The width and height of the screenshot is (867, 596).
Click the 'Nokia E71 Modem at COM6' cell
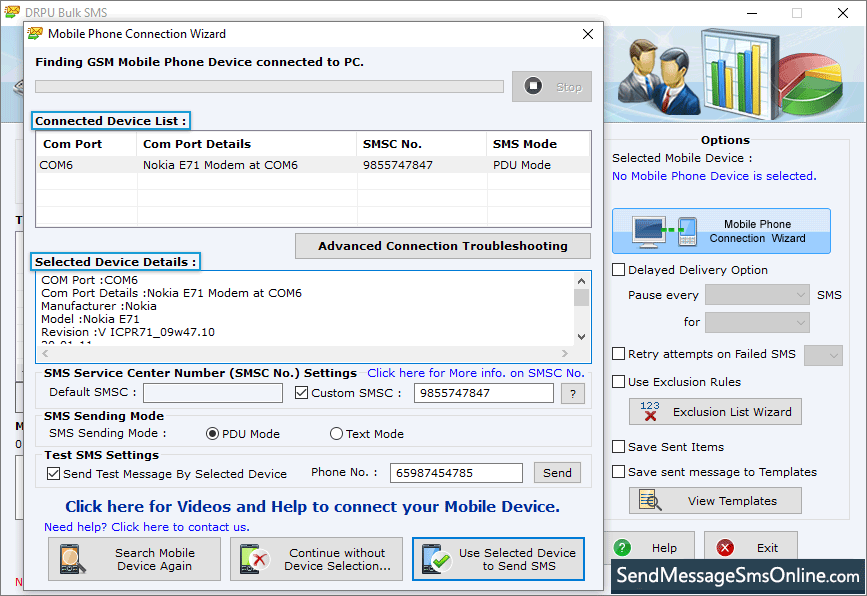pos(220,165)
